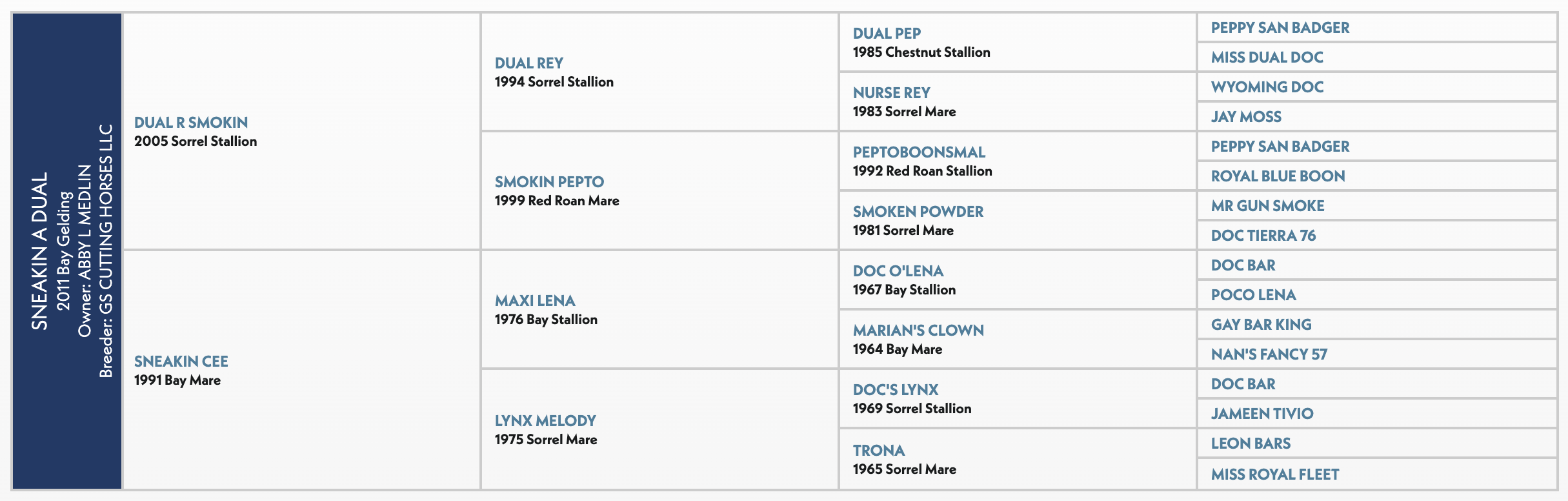1568x501 pixels.
Task: Open DUAL REY's pedigree page
Action: click(528, 63)
